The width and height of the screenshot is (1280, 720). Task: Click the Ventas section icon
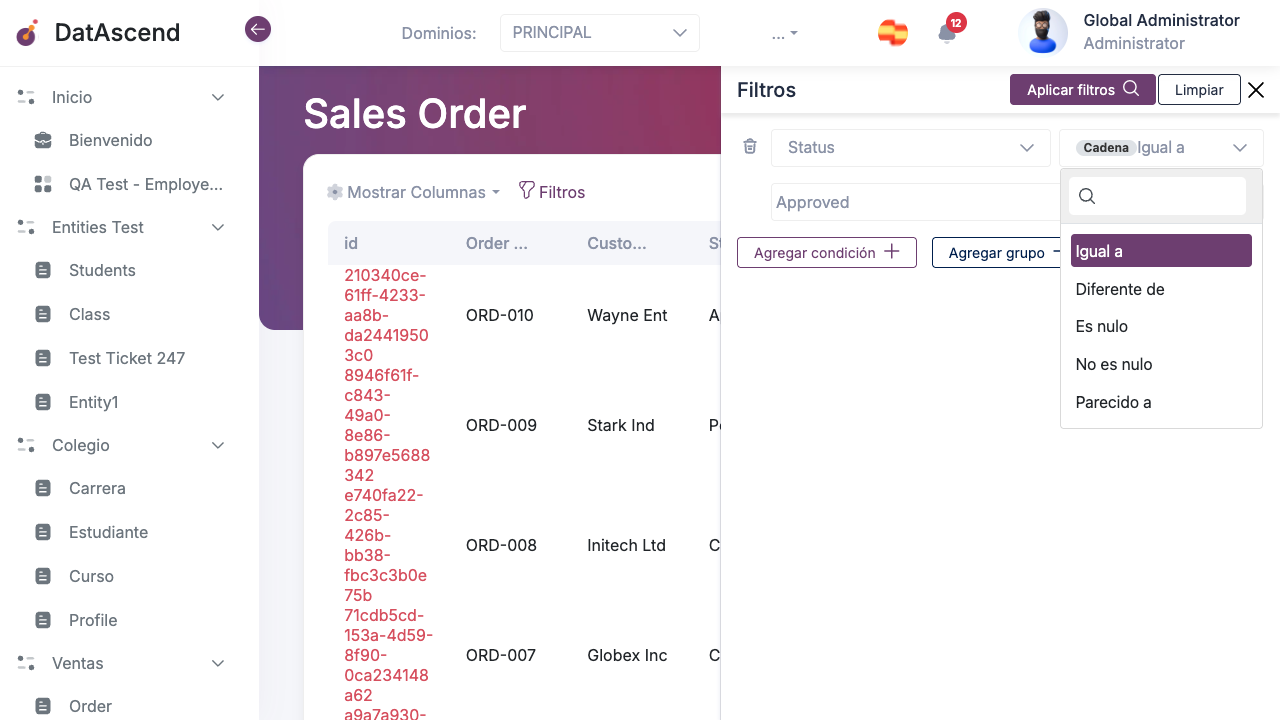[26, 663]
